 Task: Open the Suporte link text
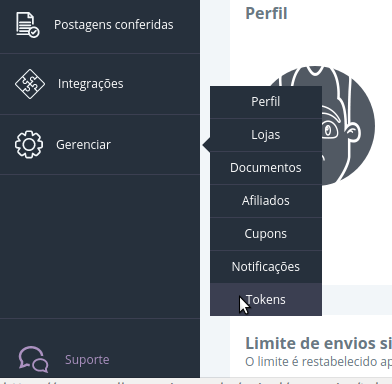(x=87, y=360)
